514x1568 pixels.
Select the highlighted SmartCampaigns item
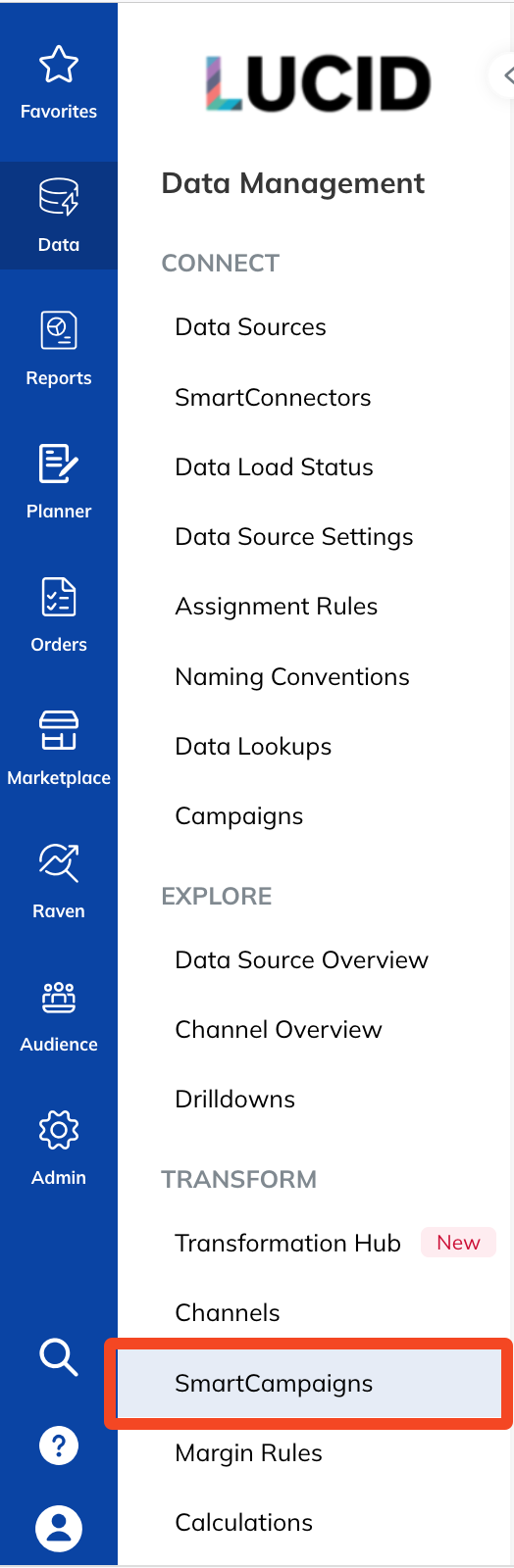[x=309, y=1384]
